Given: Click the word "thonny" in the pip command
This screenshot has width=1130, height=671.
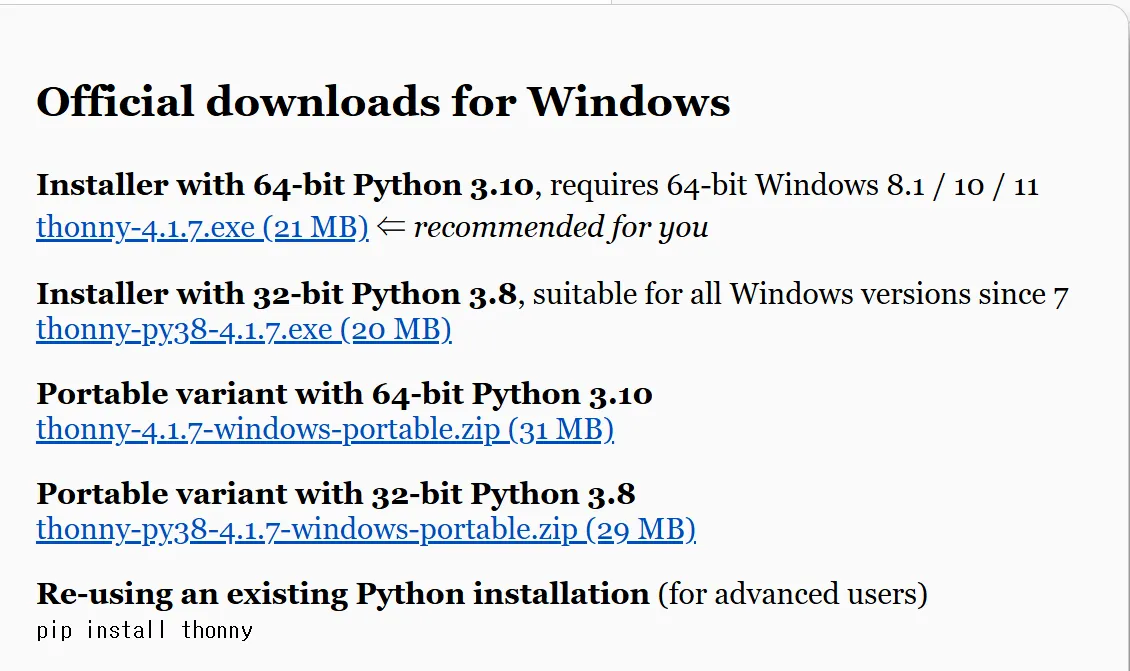Looking at the screenshot, I should point(217,630).
